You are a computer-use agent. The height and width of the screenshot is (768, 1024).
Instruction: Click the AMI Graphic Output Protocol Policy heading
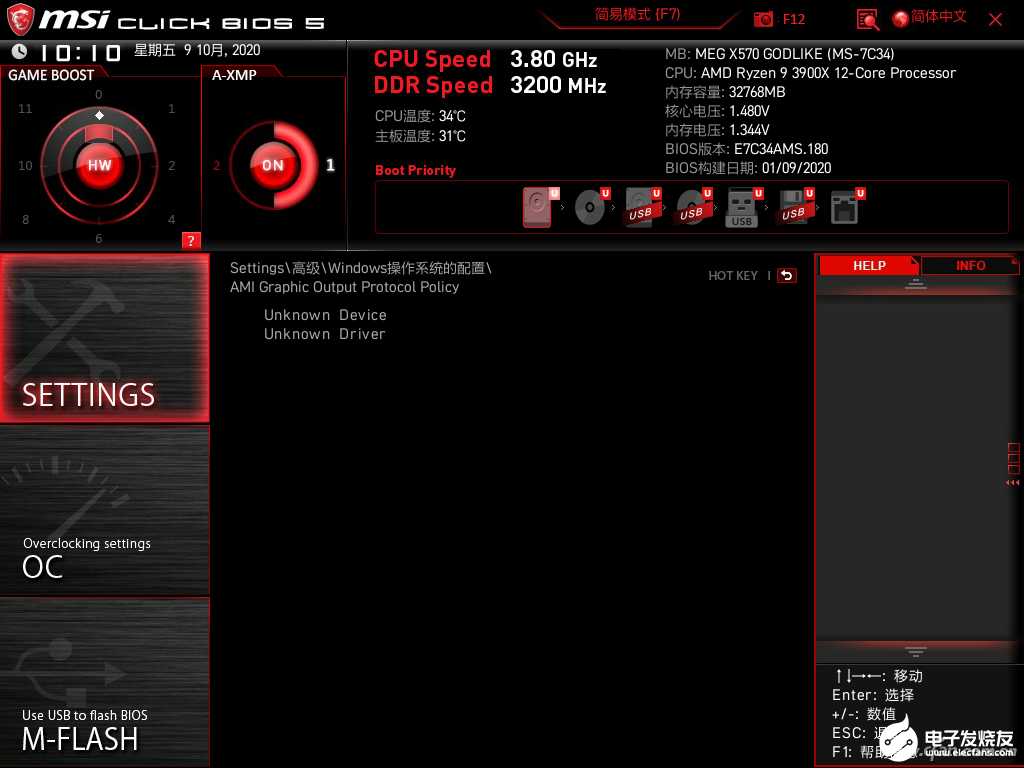(x=344, y=287)
